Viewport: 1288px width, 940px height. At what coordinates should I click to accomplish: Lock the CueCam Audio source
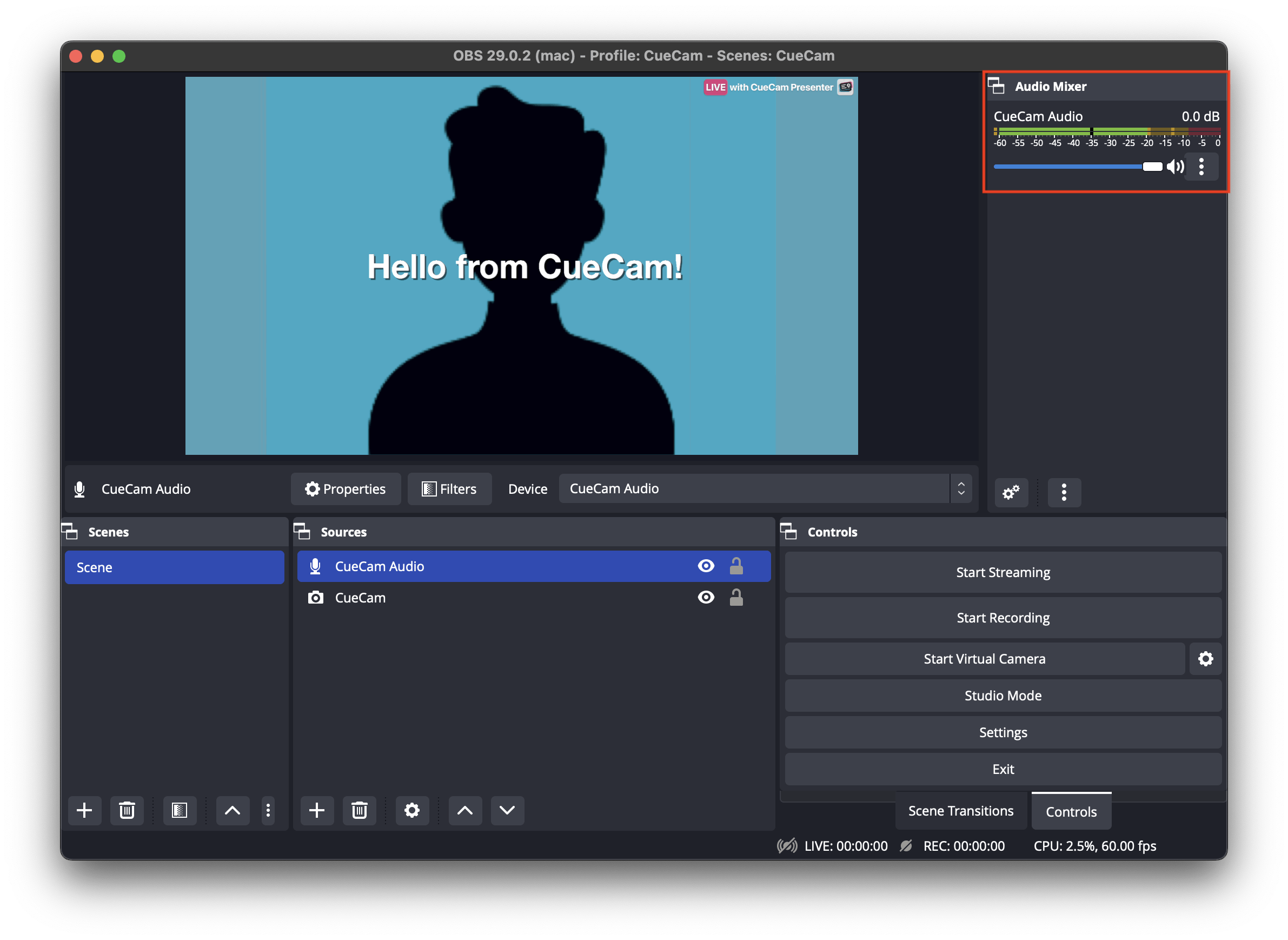736,566
